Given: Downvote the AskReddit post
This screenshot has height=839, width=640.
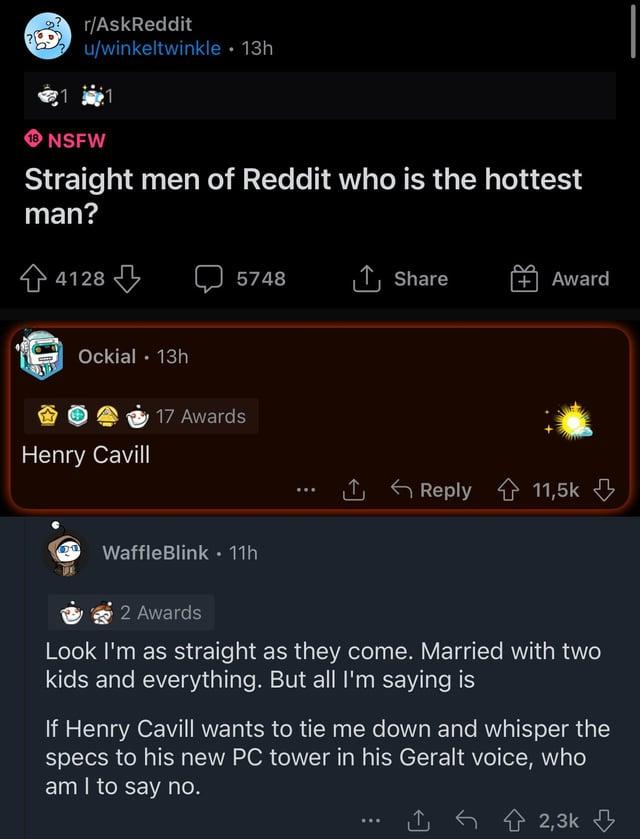Looking at the screenshot, I should pos(126,279).
